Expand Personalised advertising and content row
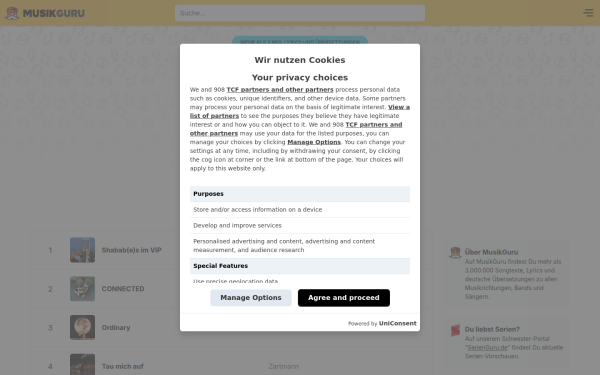 tap(300, 246)
